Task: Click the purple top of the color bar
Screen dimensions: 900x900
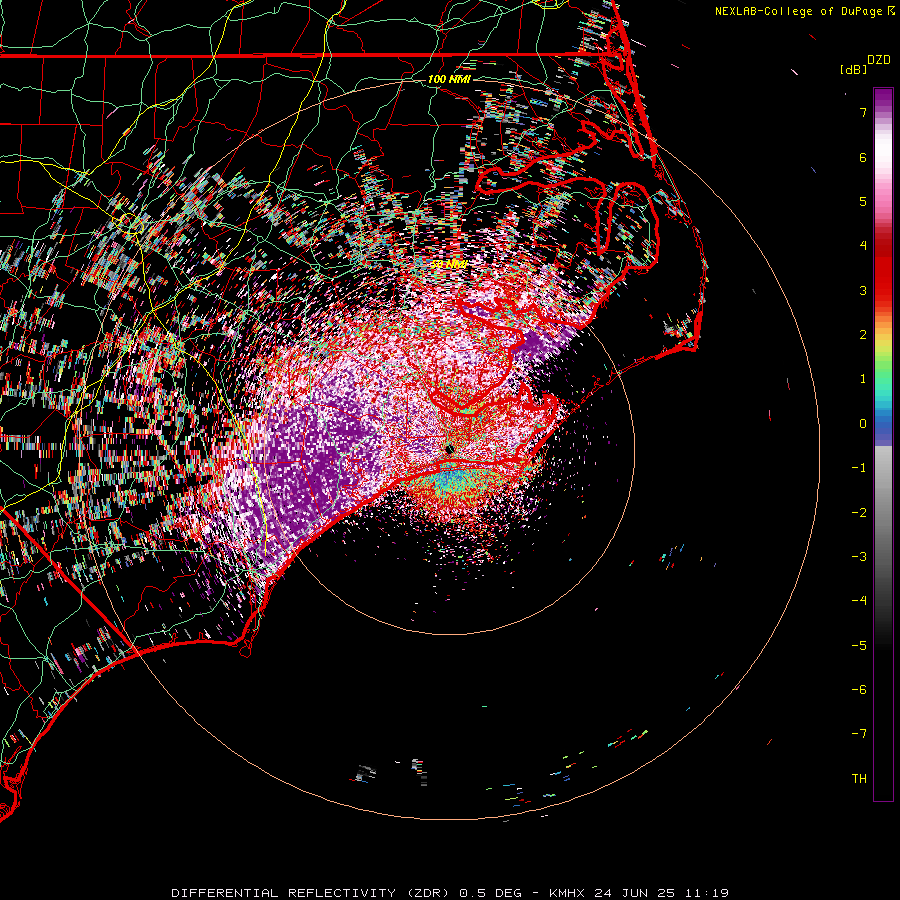Action: tap(883, 98)
